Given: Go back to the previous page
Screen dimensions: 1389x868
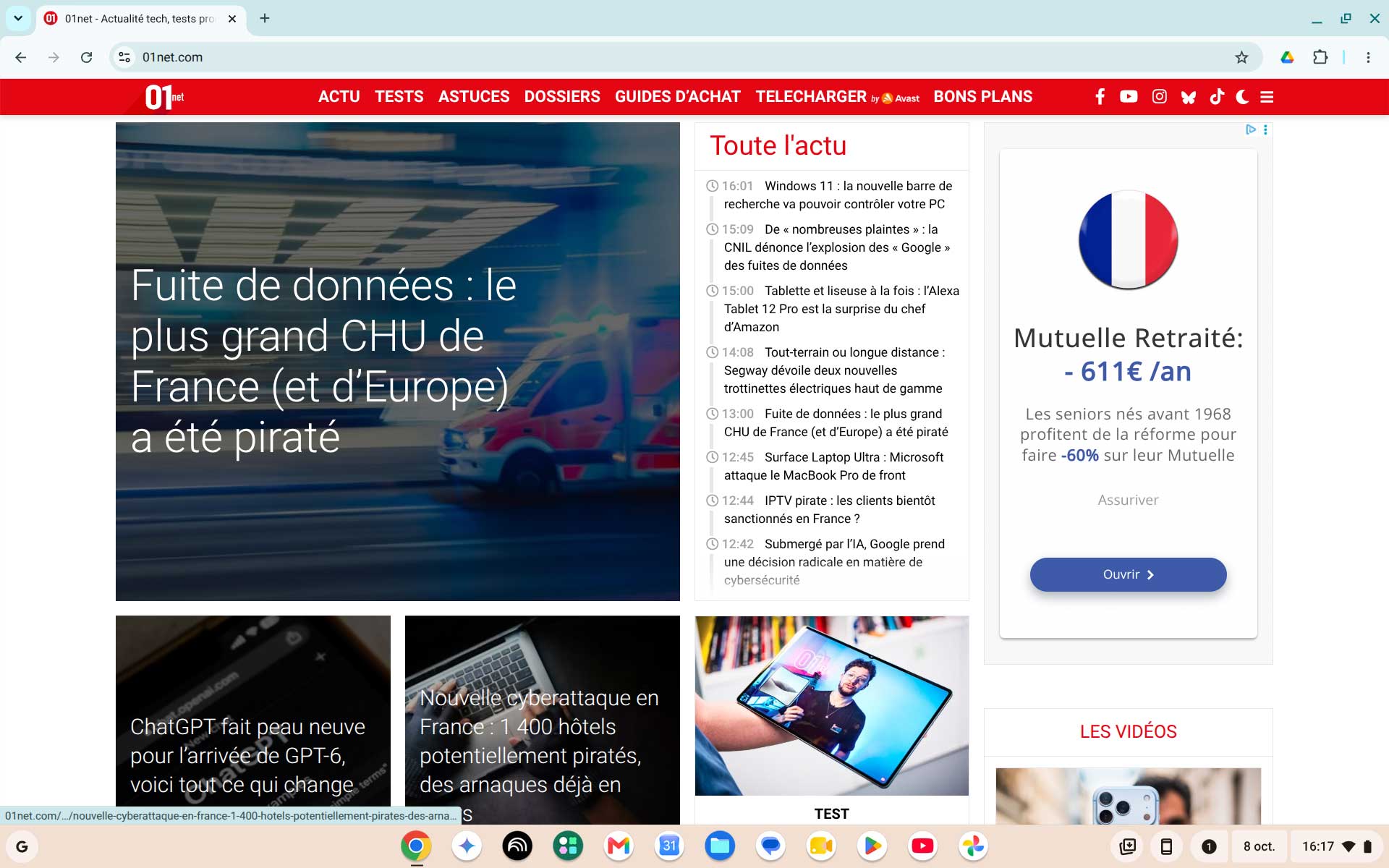Looking at the screenshot, I should click(x=20, y=57).
